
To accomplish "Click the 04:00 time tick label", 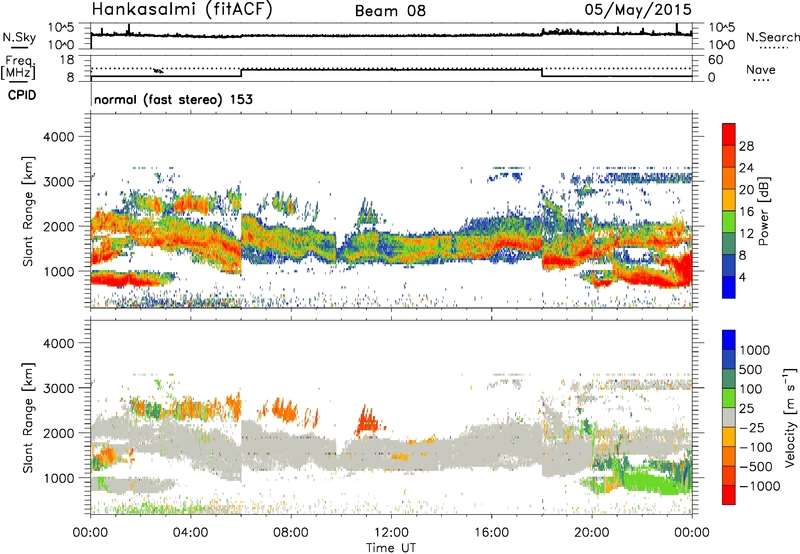I will pyautogui.click(x=190, y=533).
